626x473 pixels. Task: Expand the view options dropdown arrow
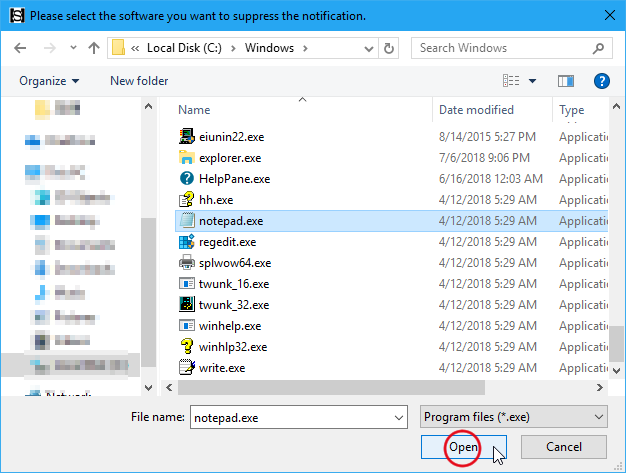click(532, 81)
